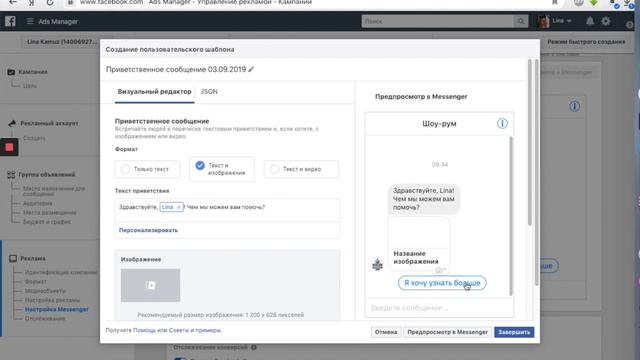The height and width of the screenshot is (360, 640).
Task: Open Настройка Messenger in sidebar
Action: pyautogui.click(x=57, y=309)
